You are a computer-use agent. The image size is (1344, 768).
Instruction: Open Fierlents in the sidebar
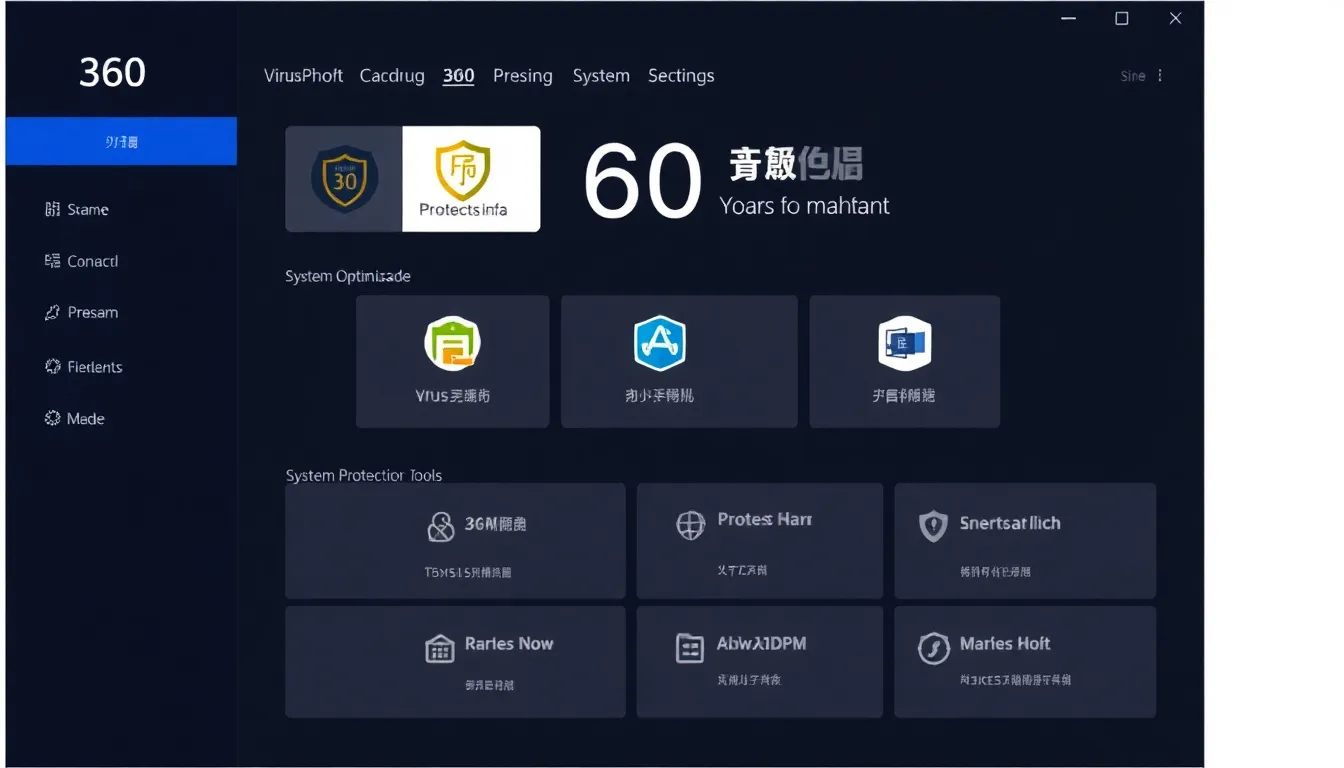[95, 367]
